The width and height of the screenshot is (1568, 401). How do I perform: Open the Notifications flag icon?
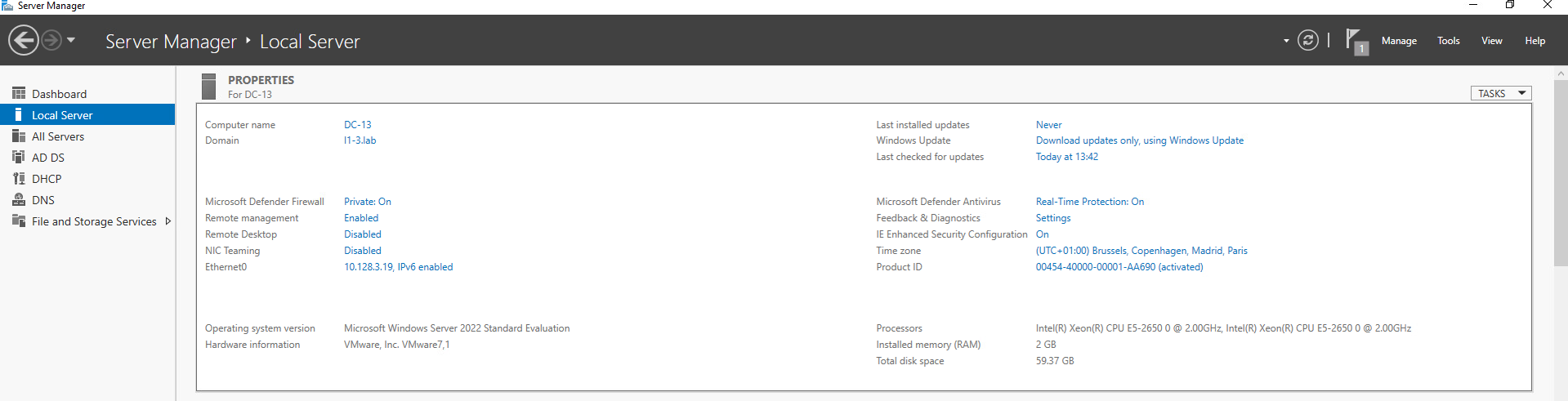tap(1356, 41)
